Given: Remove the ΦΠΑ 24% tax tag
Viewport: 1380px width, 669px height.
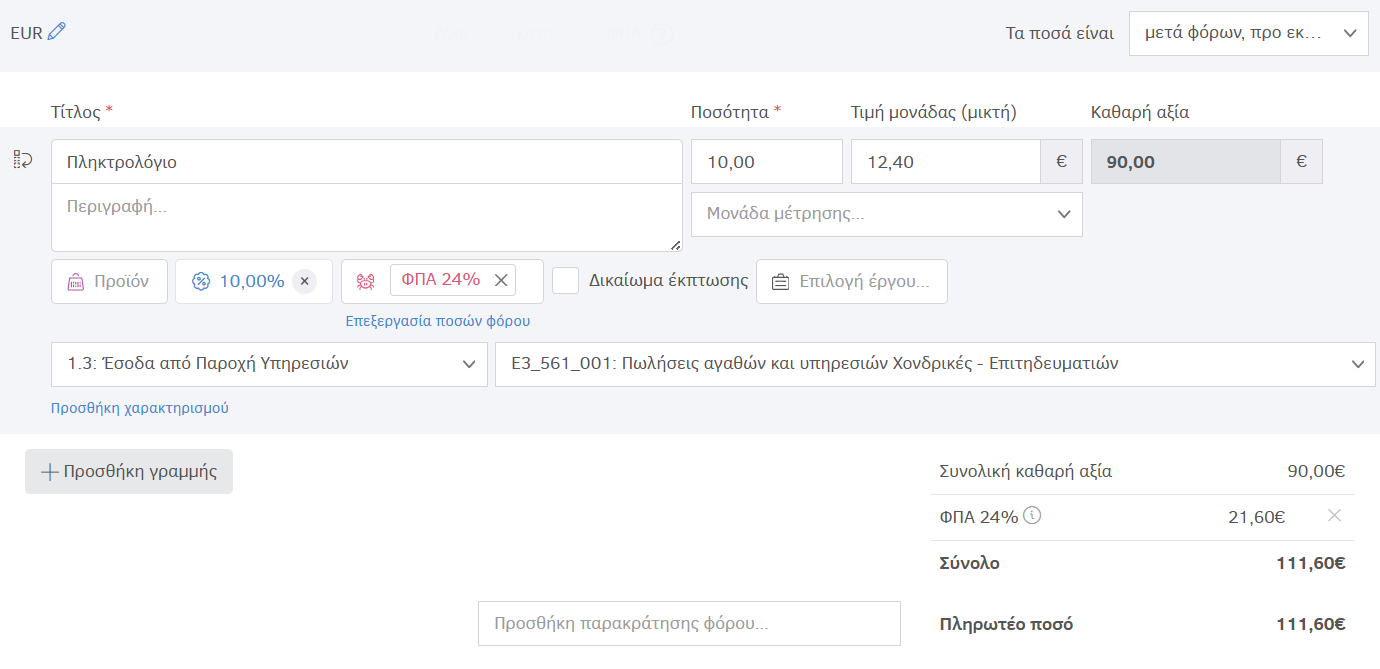Looking at the screenshot, I should 501,280.
